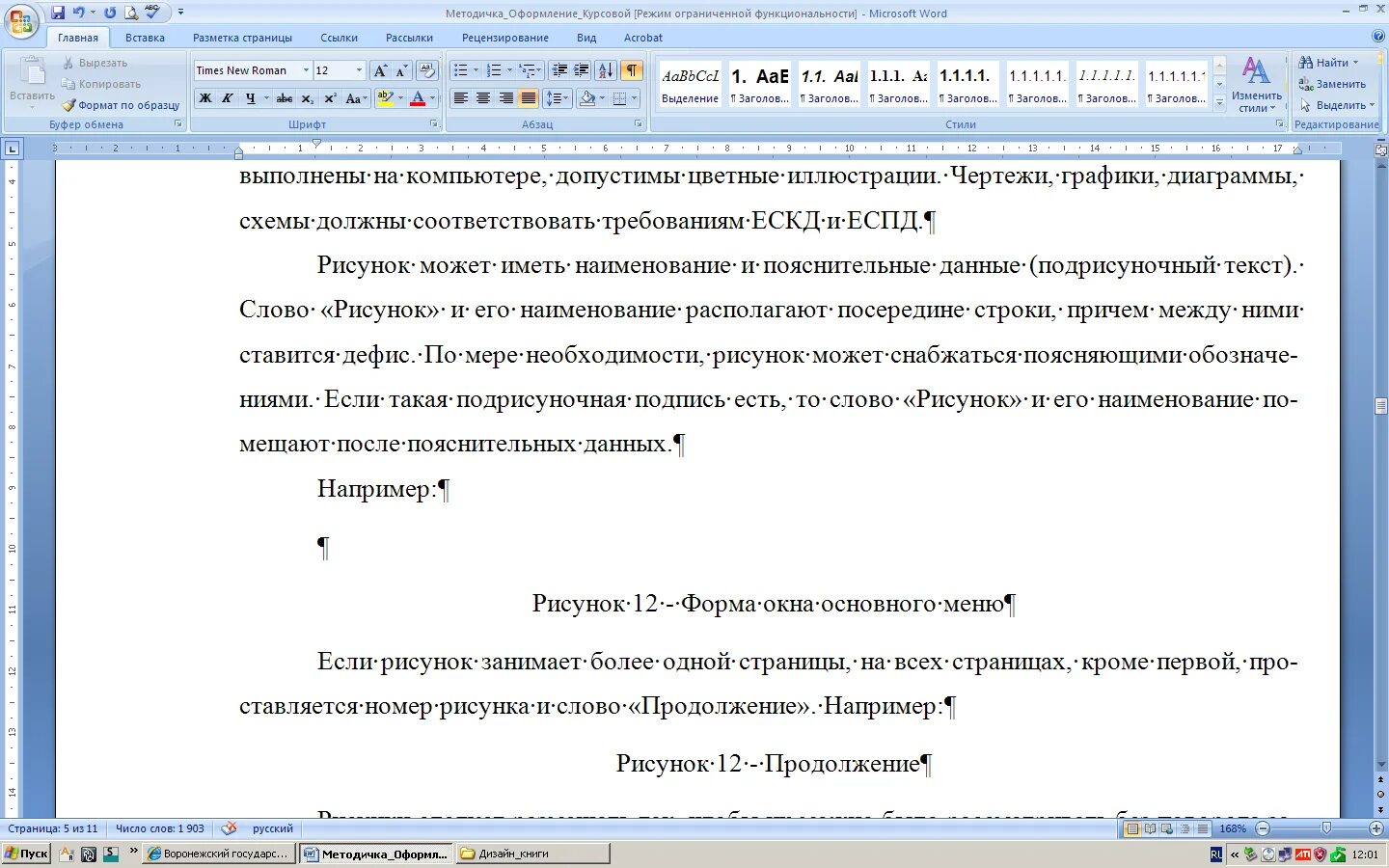The image size is (1389, 868).
Task: Open the change case Aa menu
Action: (355, 98)
